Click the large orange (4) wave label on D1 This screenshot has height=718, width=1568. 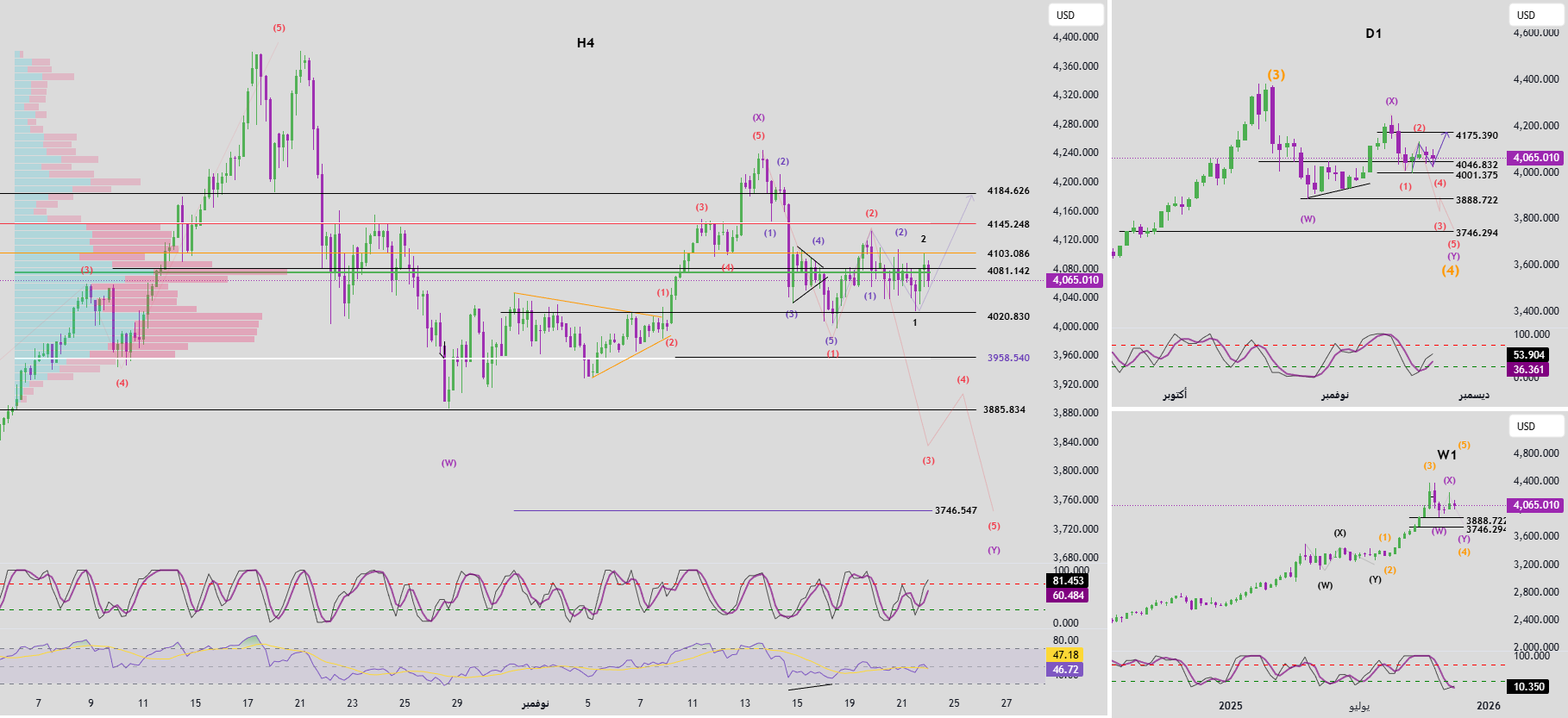click(1450, 271)
